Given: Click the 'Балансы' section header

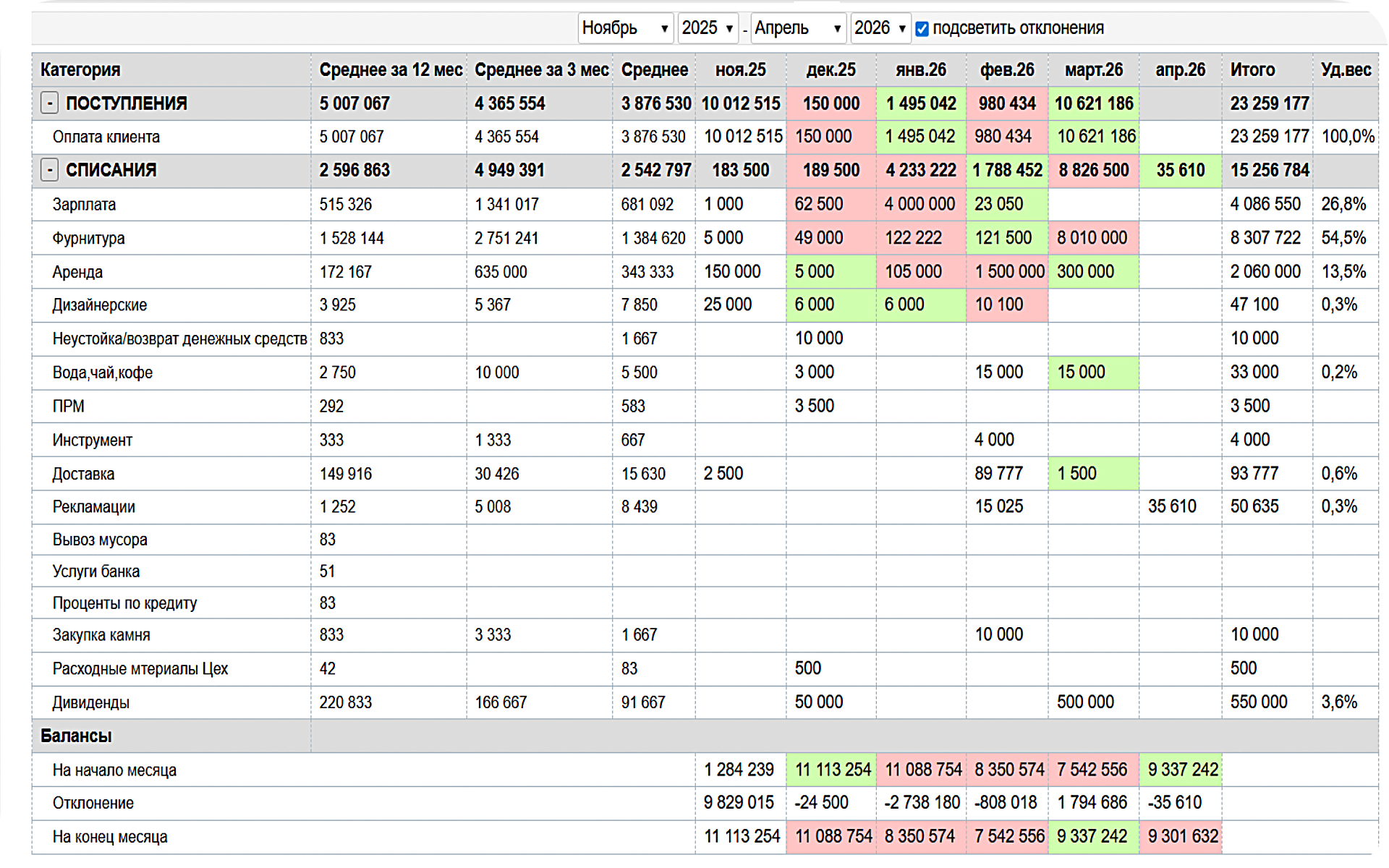Looking at the screenshot, I should [x=76, y=736].
